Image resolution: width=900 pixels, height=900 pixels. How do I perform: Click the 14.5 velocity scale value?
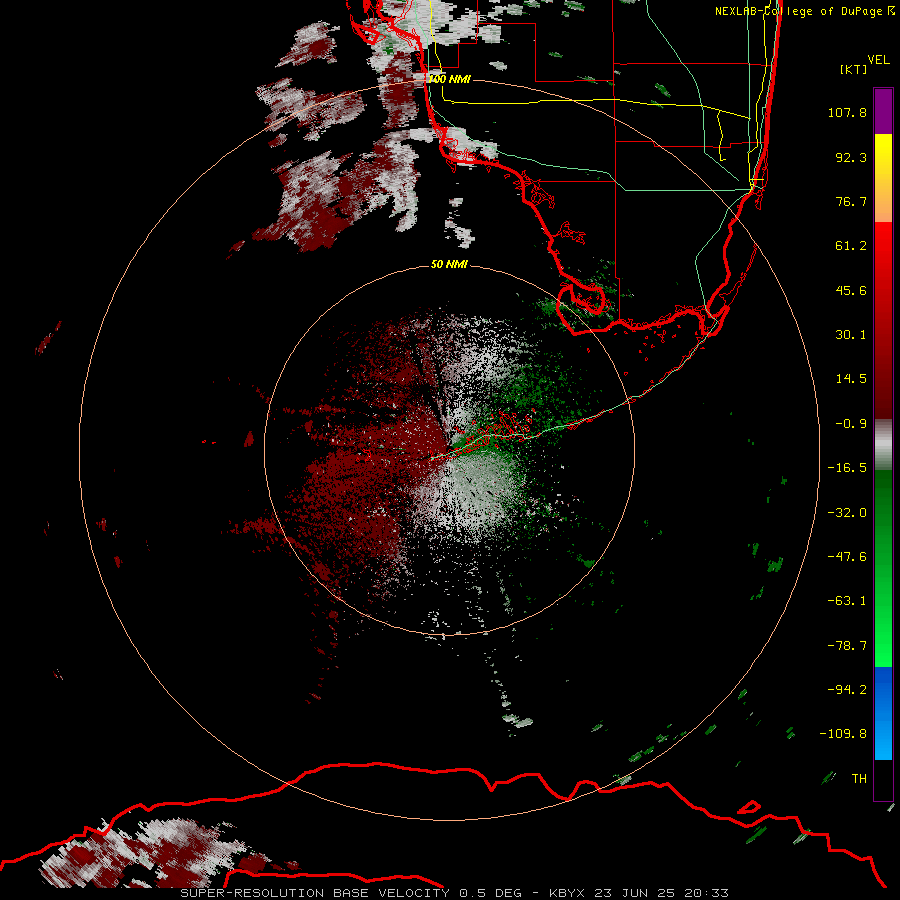click(x=851, y=379)
